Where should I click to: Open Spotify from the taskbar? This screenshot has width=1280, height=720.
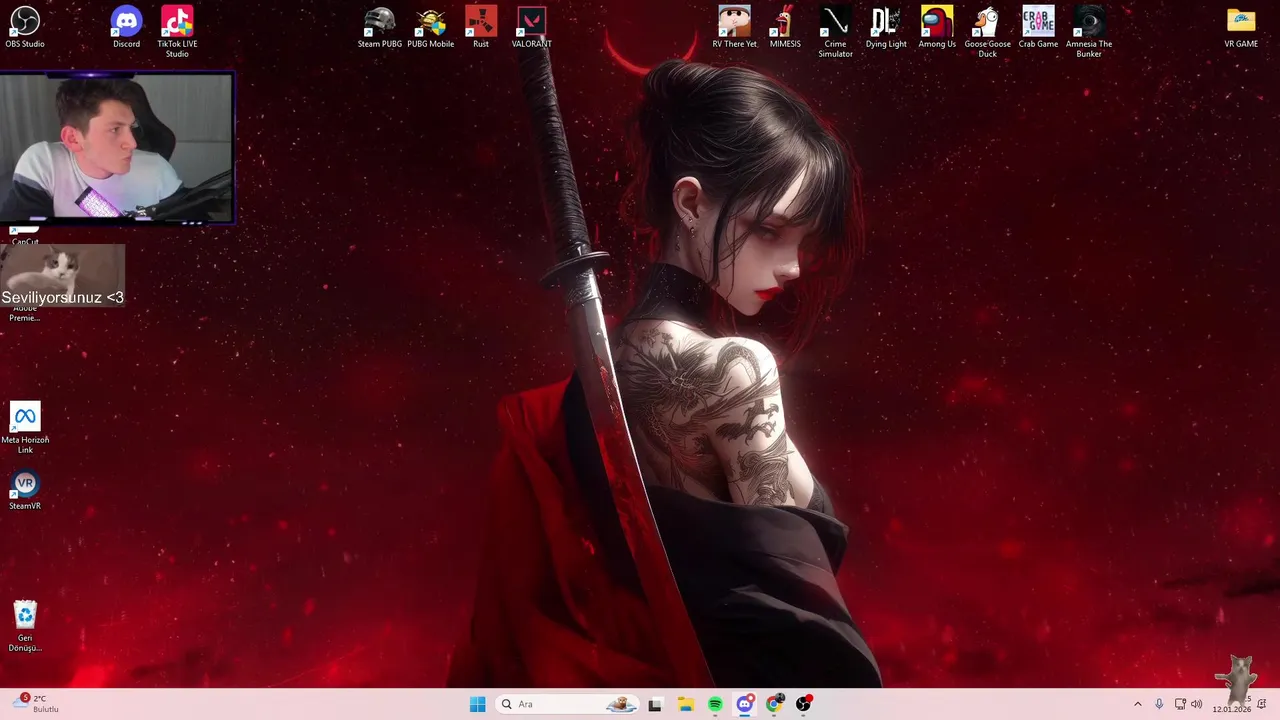(715, 704)
